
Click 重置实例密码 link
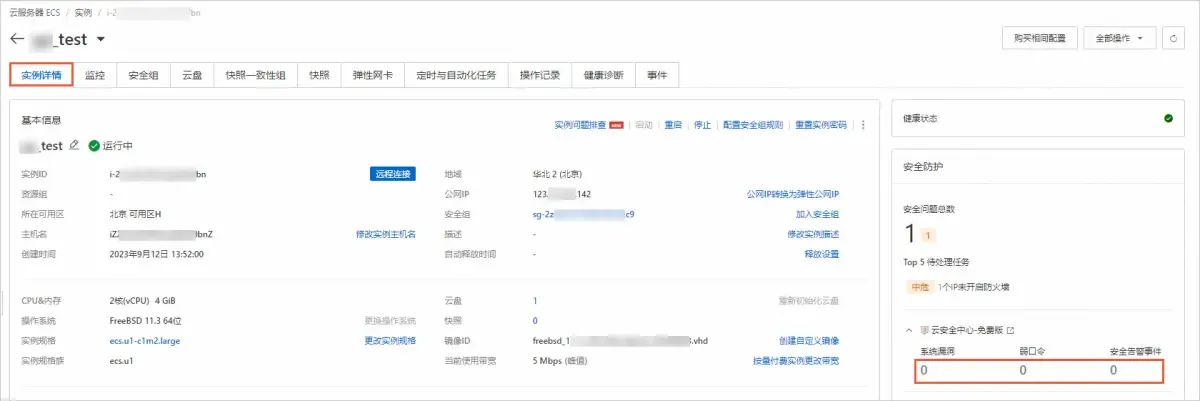click(x=821, y=125)
